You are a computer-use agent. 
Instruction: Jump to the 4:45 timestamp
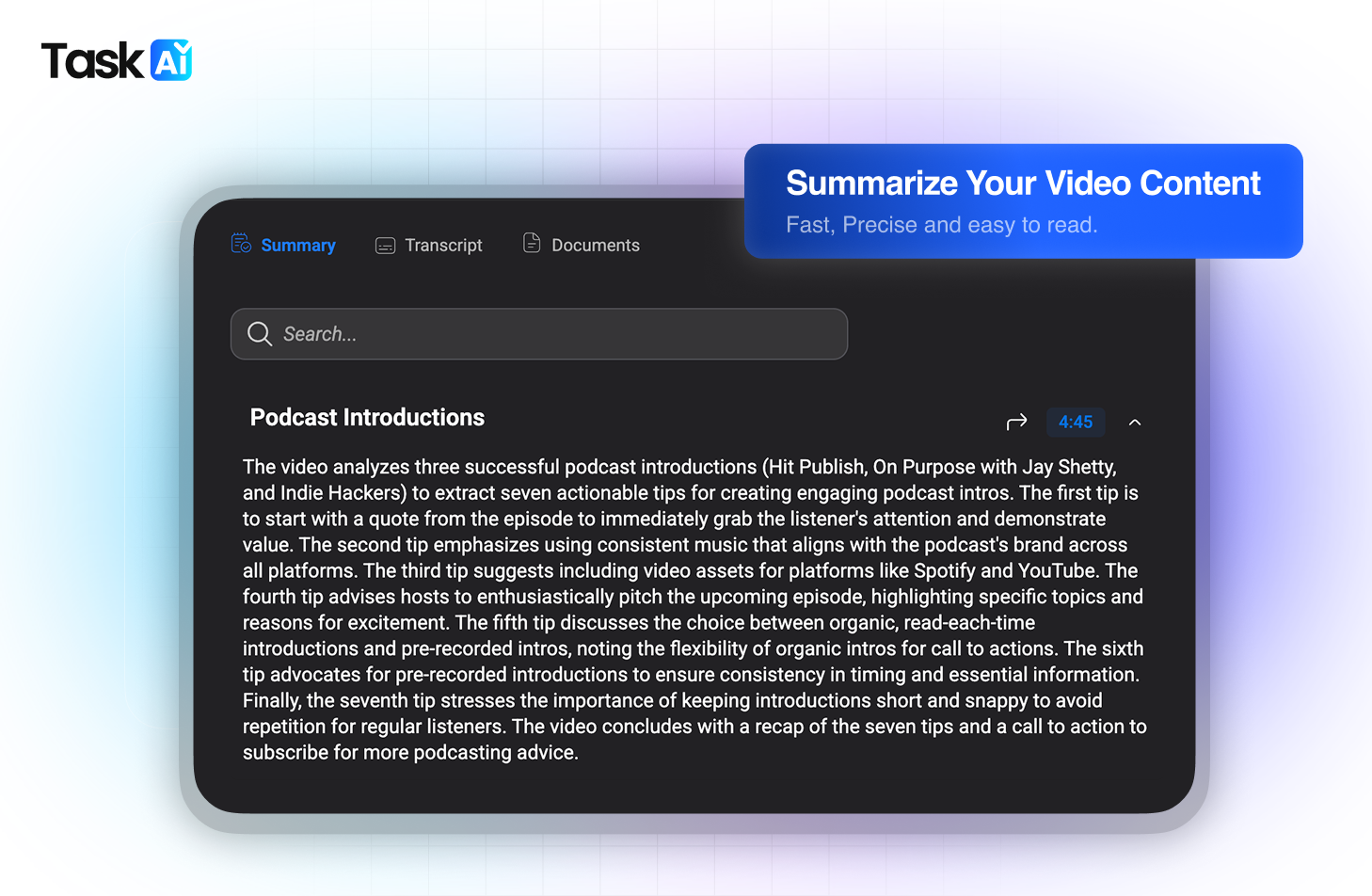tap(1076, 423)
